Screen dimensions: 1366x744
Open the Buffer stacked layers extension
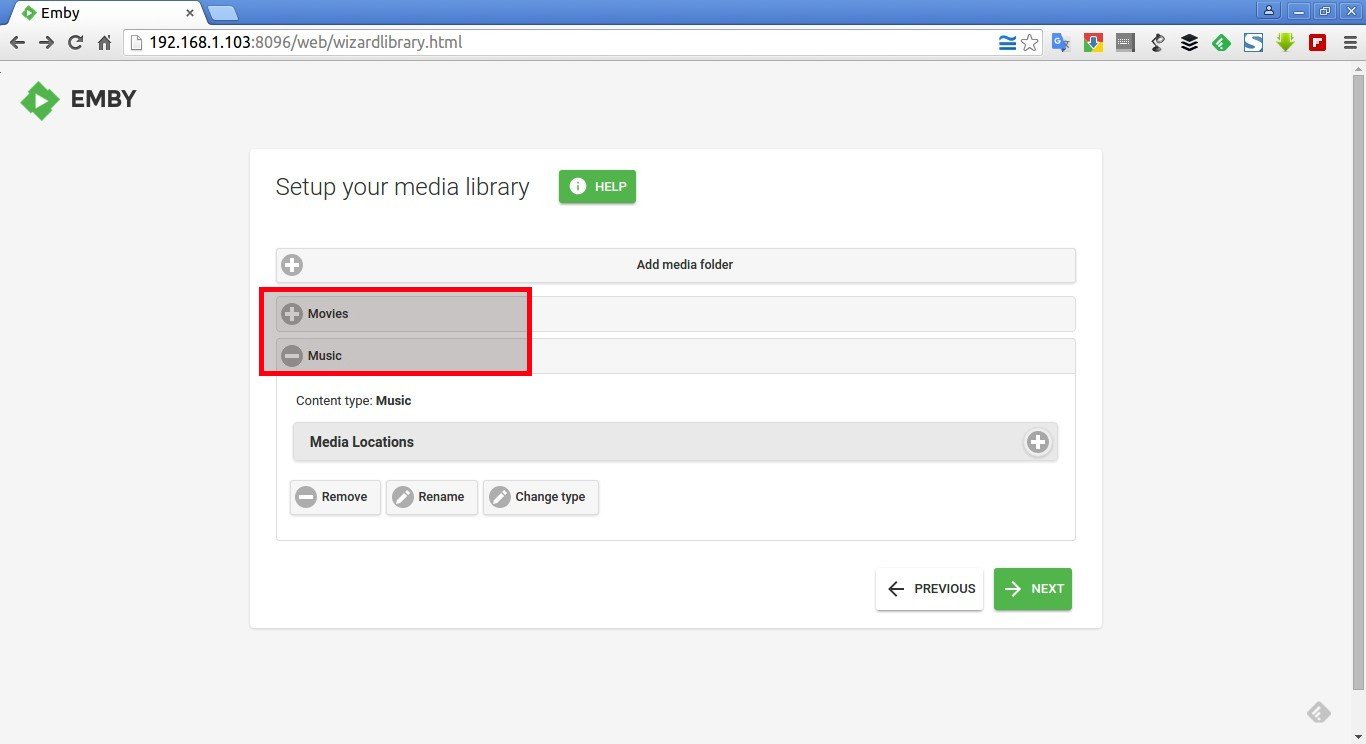1189,43
